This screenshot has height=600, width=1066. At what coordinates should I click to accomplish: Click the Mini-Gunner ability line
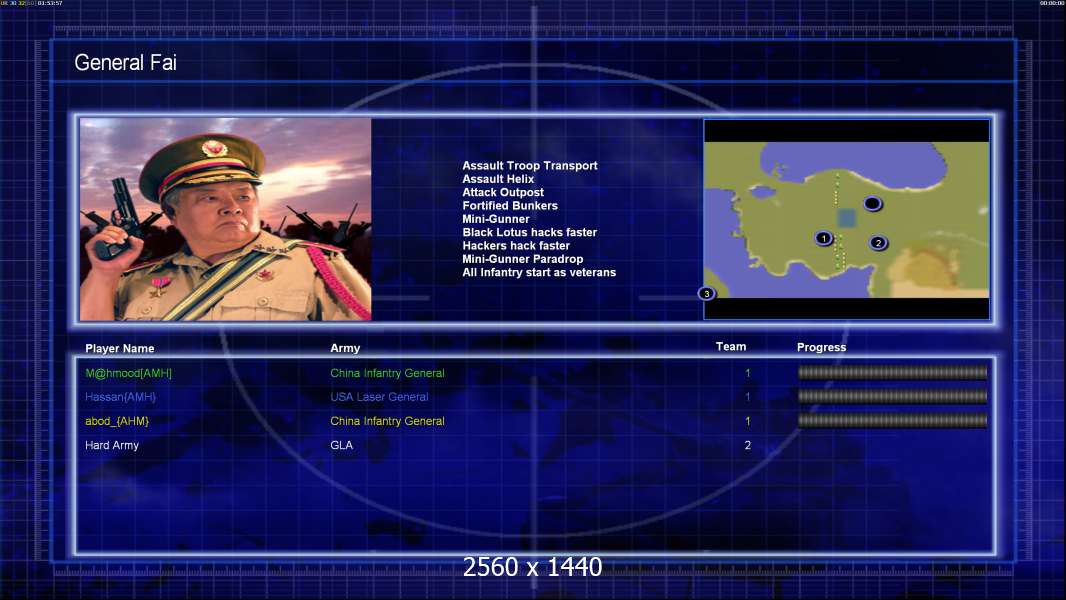[496, 219]
